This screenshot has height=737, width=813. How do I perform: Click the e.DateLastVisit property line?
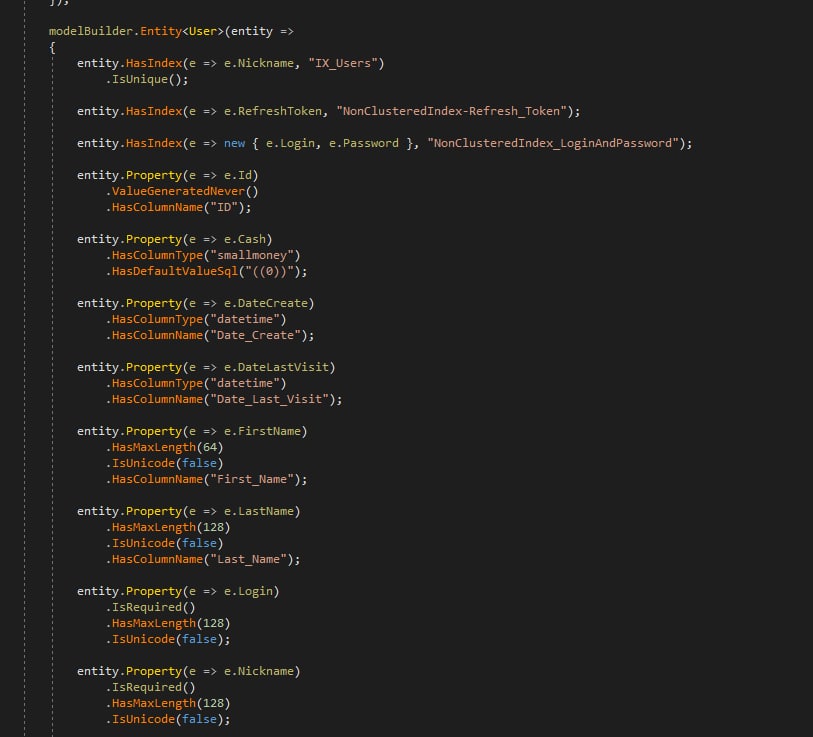[206, 367]
